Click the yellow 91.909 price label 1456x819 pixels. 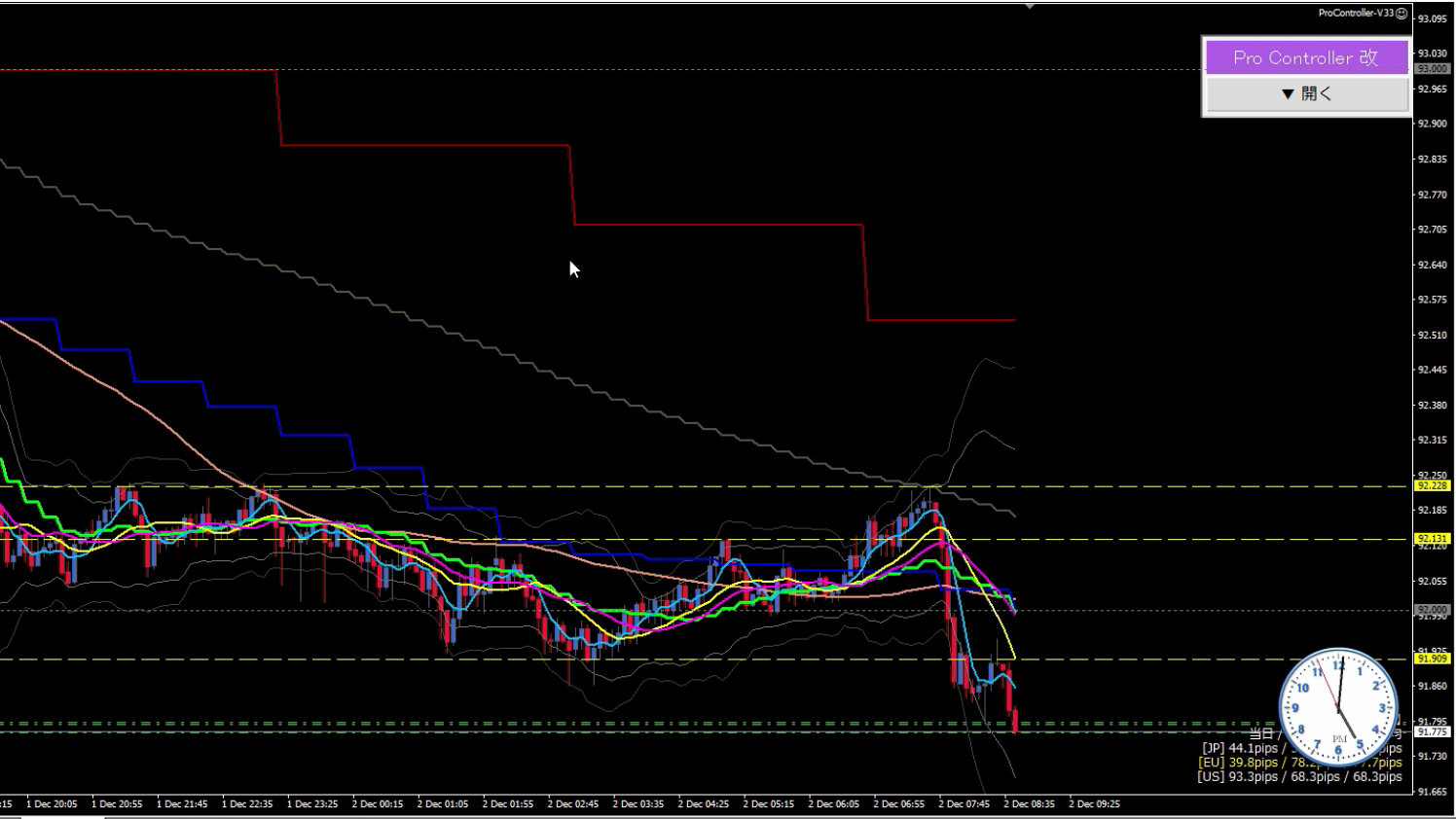(x=1433, y=659)
